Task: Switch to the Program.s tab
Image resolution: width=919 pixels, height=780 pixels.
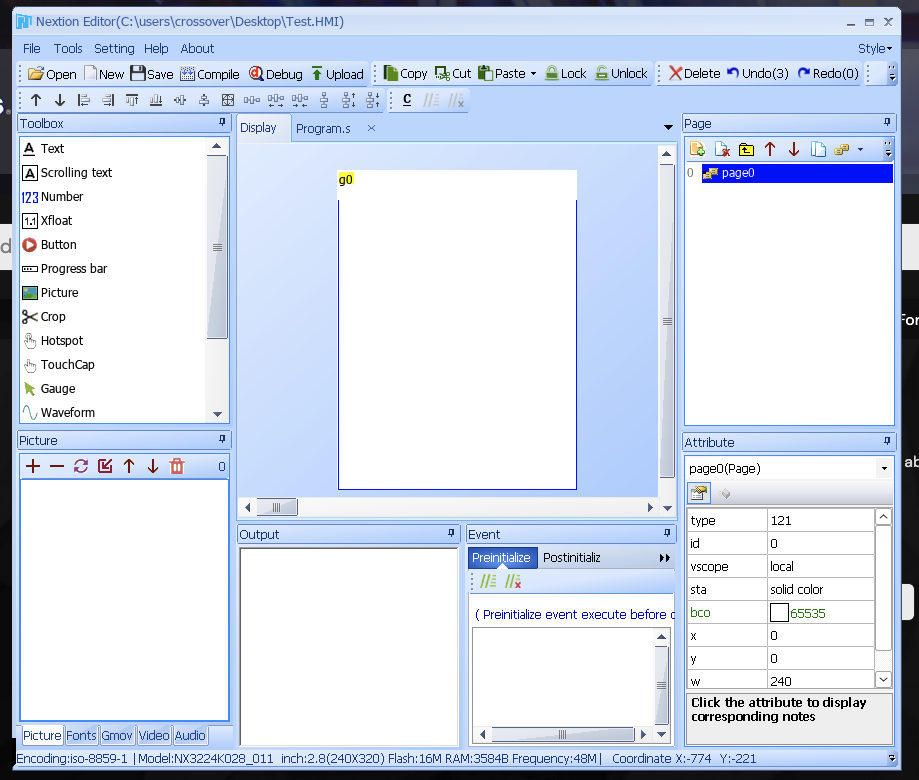Action: 323,128
